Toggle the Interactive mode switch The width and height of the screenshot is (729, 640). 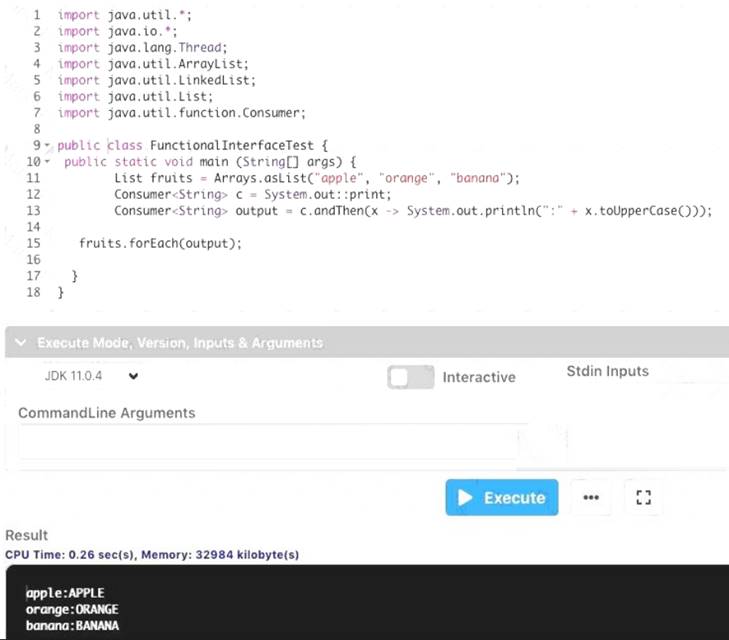click(410, 377)
